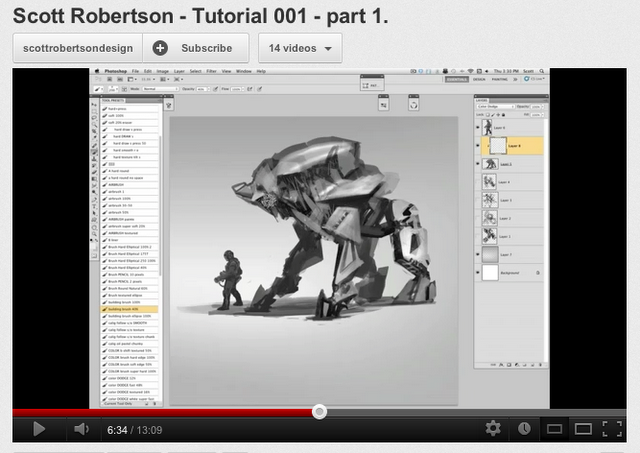This screenshot has width=640, height=453.
Task: Open the brush Mode dropdown set to Normal
Action: 160,89
